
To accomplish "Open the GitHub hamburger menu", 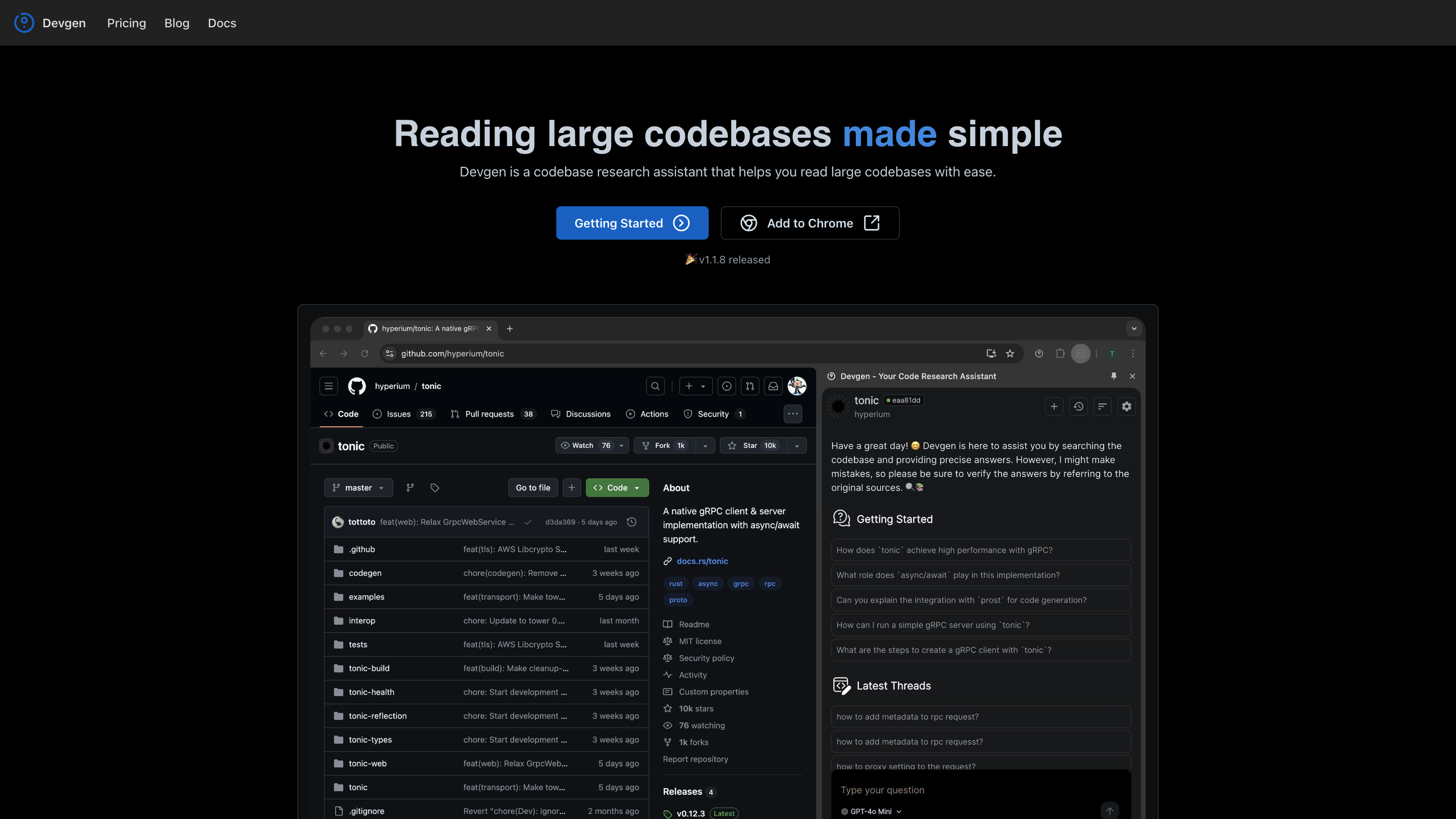I will click(x=329, y=386).
